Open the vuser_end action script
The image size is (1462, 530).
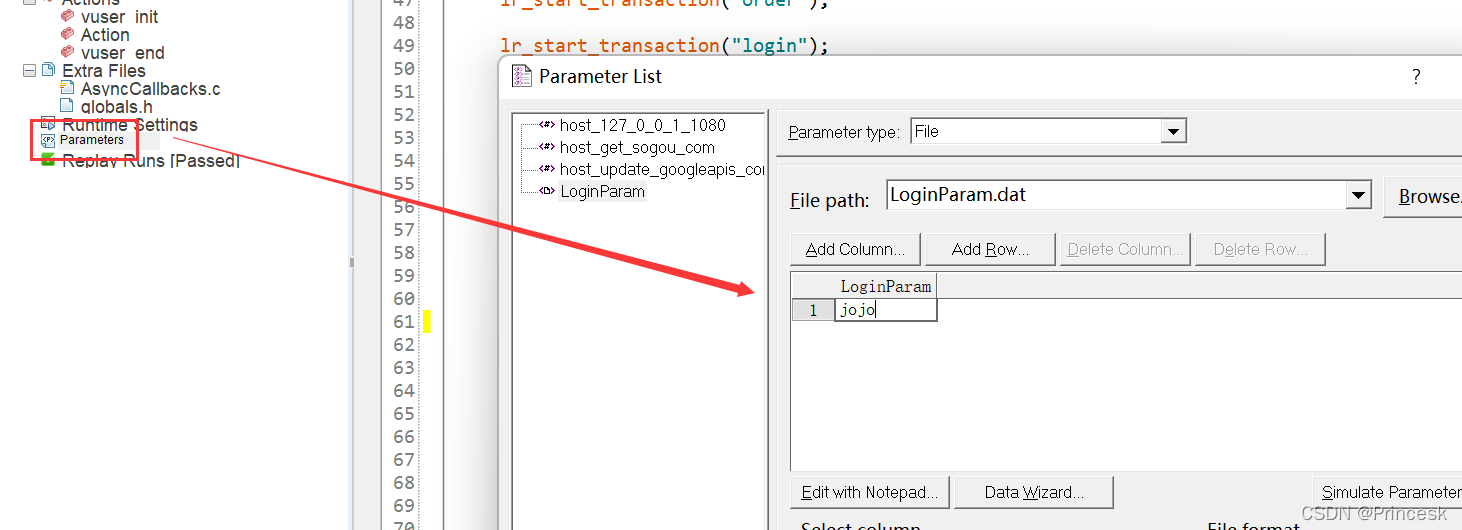point(122,53)
